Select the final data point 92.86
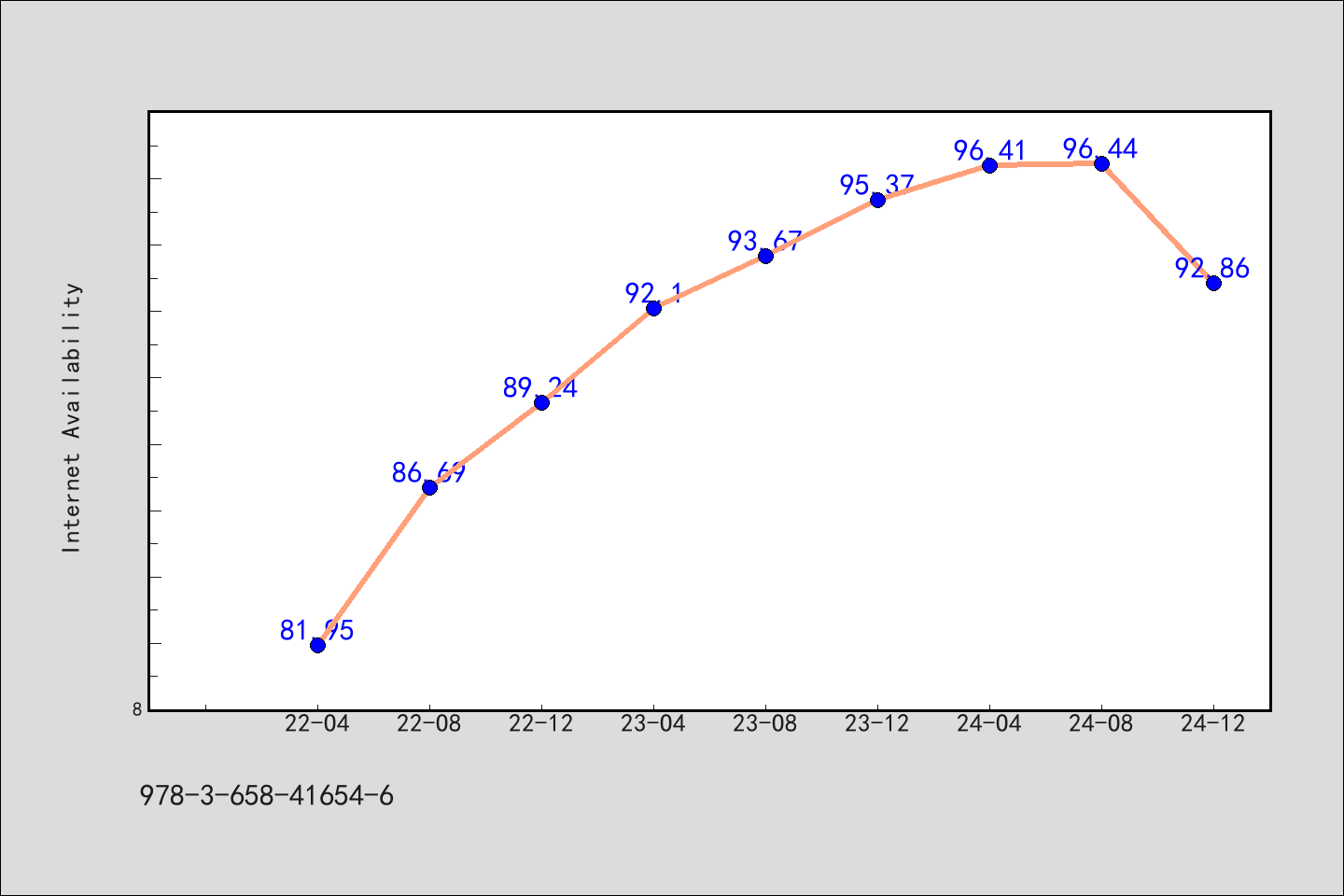The width and height of the screenshot is (1344, 896). (1213, 283)
